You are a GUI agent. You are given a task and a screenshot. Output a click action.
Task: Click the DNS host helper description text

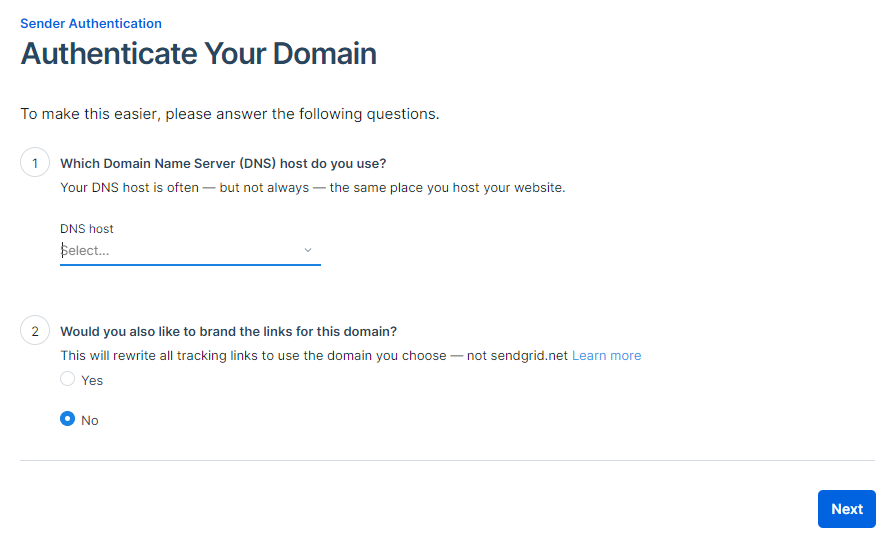[312, 187]
